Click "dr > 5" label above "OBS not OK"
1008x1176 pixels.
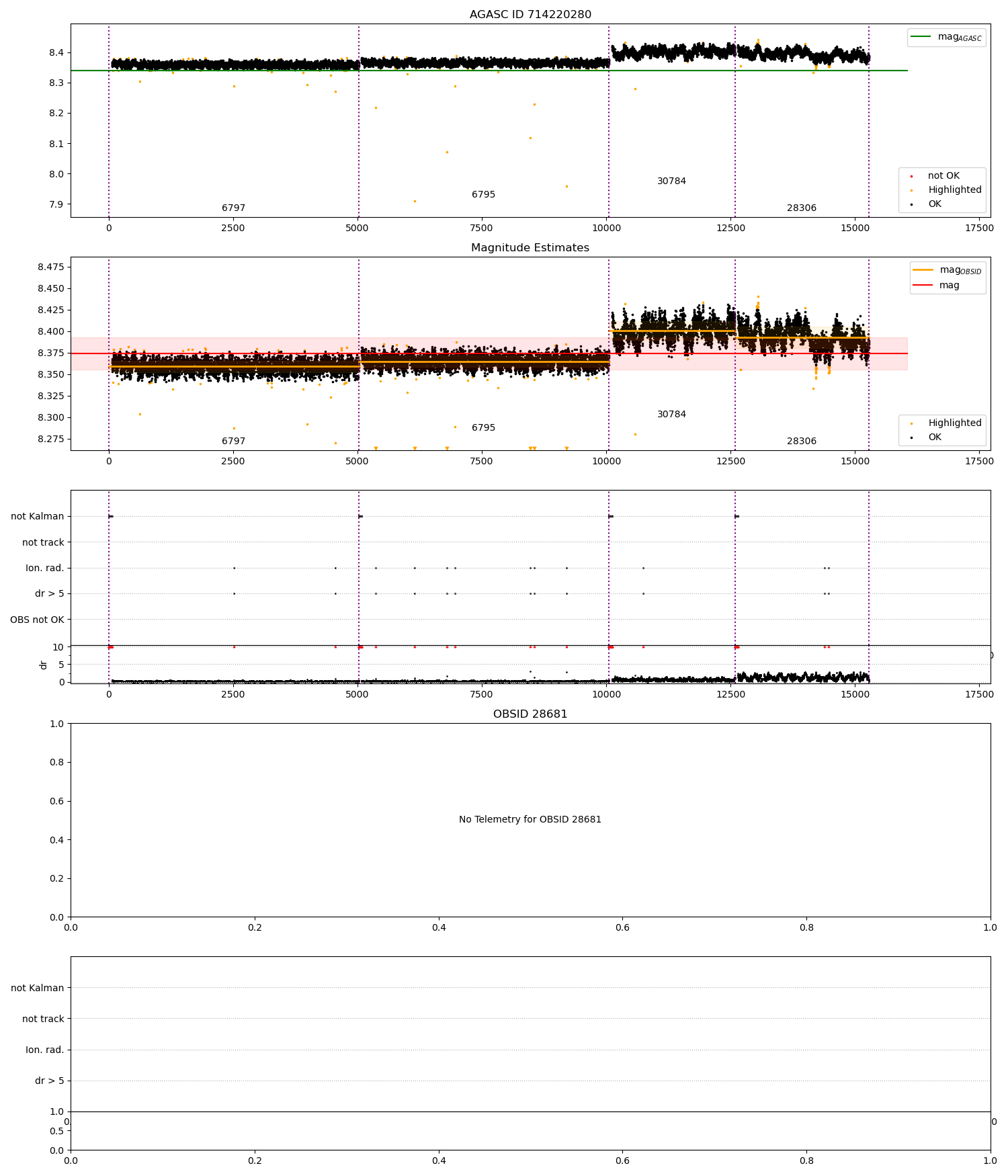coord(50,594)
